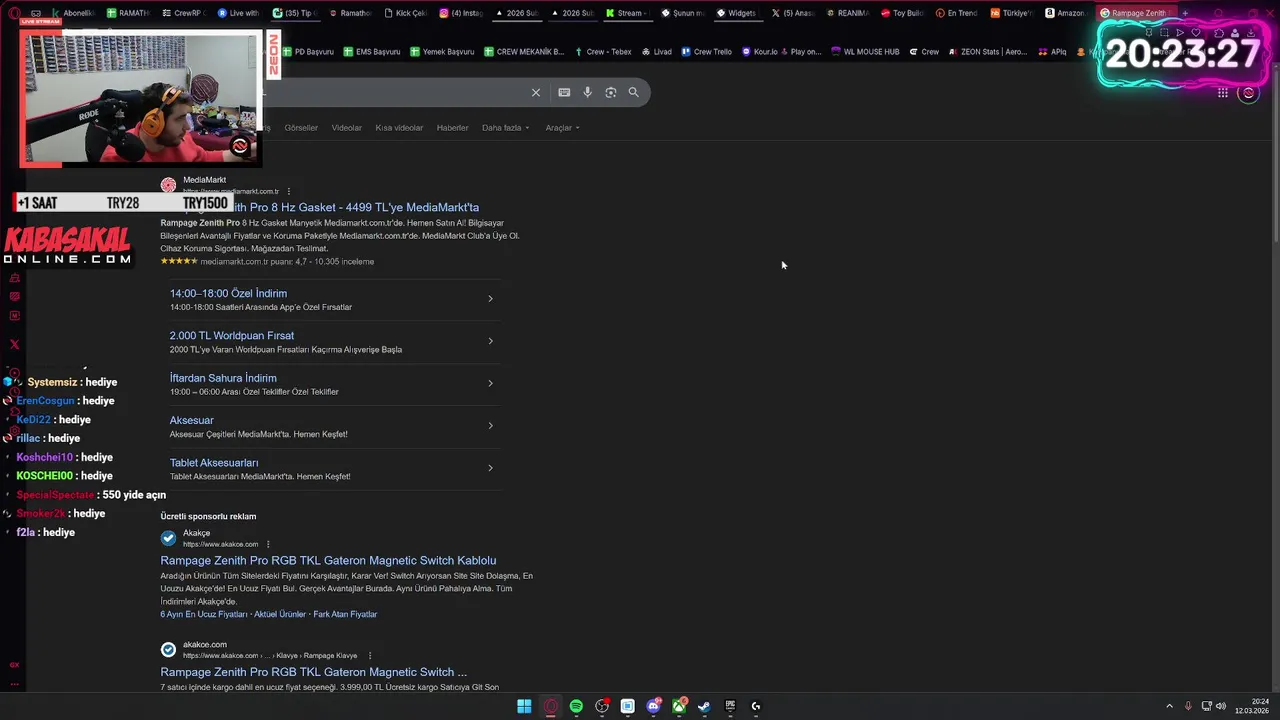Open Epic Games Launcher in taskbar
The image size is (1280, 720).
pos(730,706)
